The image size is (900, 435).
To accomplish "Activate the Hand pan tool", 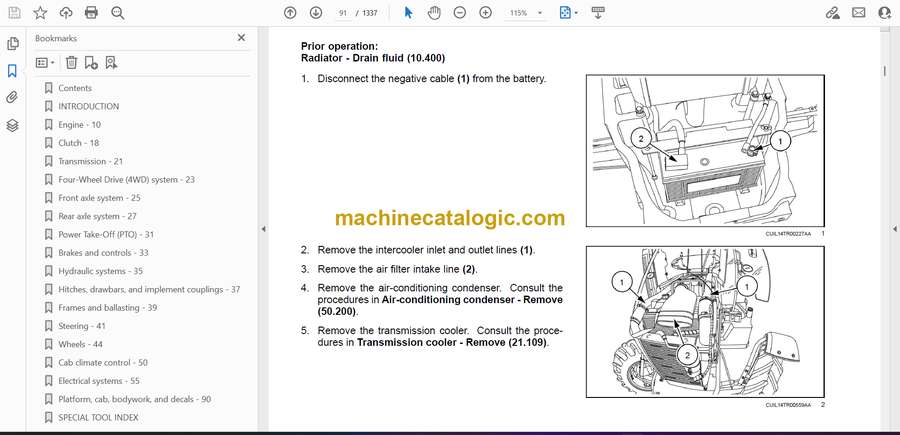I will pos(435,13).
